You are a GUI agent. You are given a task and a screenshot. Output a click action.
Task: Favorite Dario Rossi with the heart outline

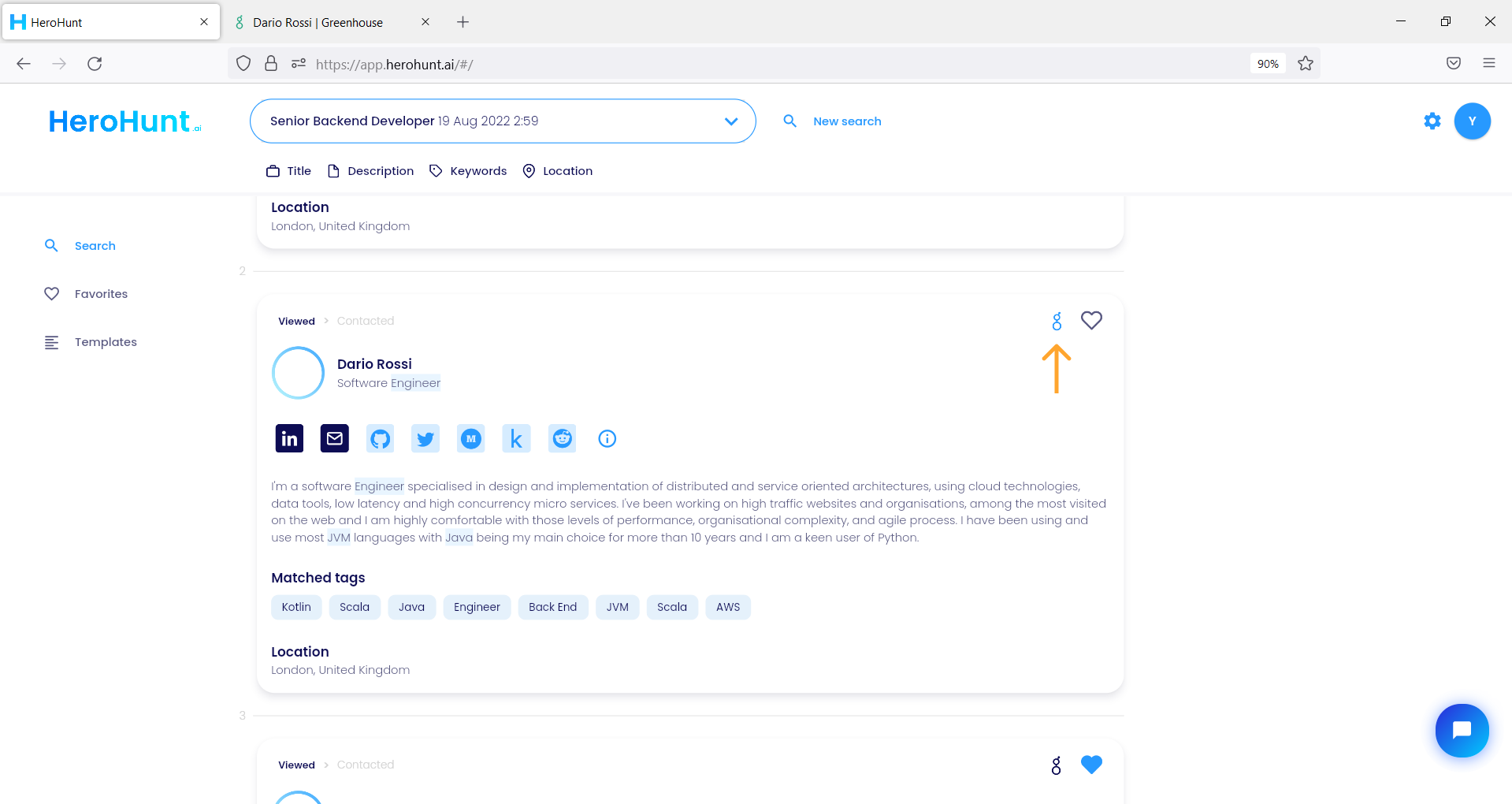click(1091, 320)
